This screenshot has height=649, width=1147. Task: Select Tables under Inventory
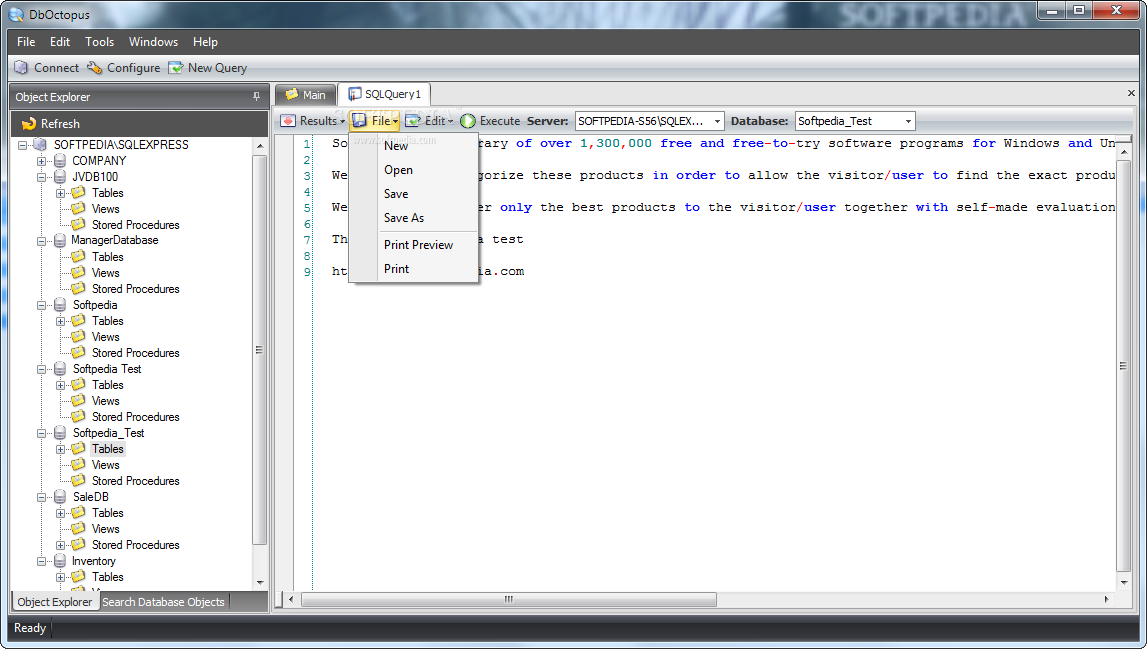click(108, 577)
